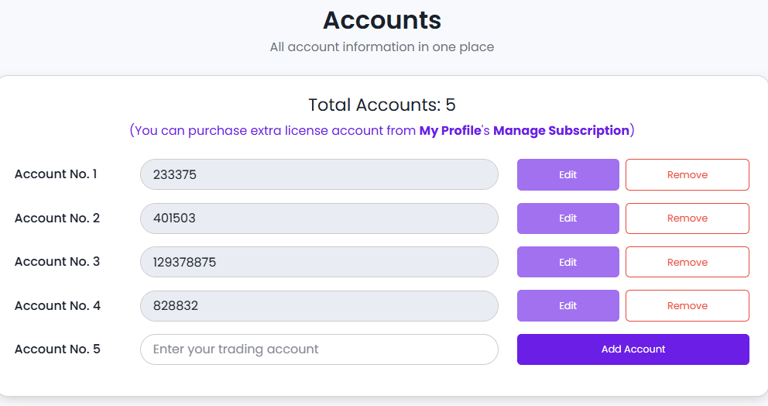Image resolution: width=768 pixels, height=406 pixels.
Task: Select the 233375 account field
Action: pos(319,175)
